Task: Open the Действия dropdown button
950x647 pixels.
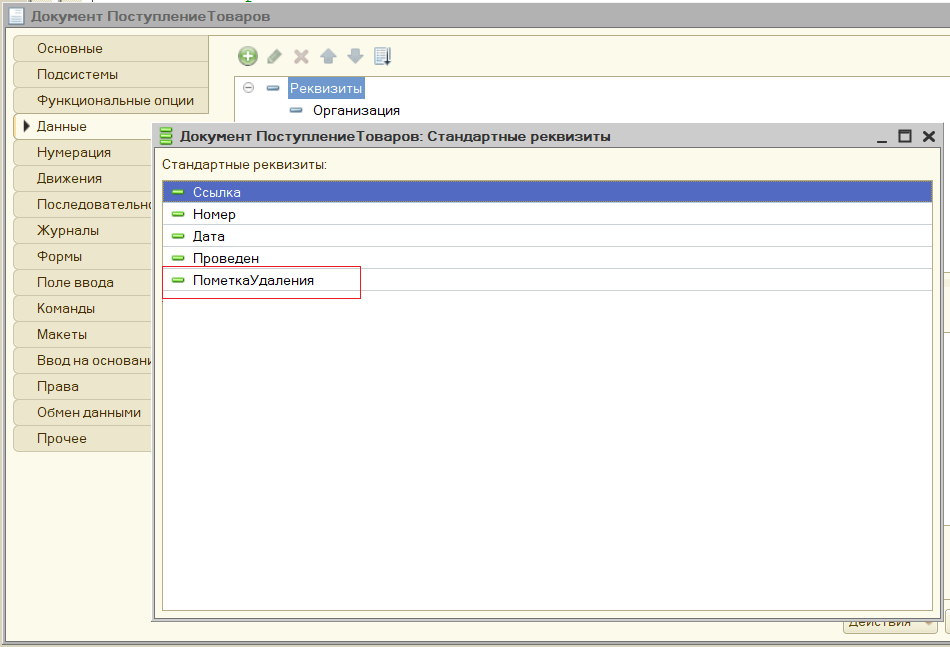Action: (x=889, y=624)
